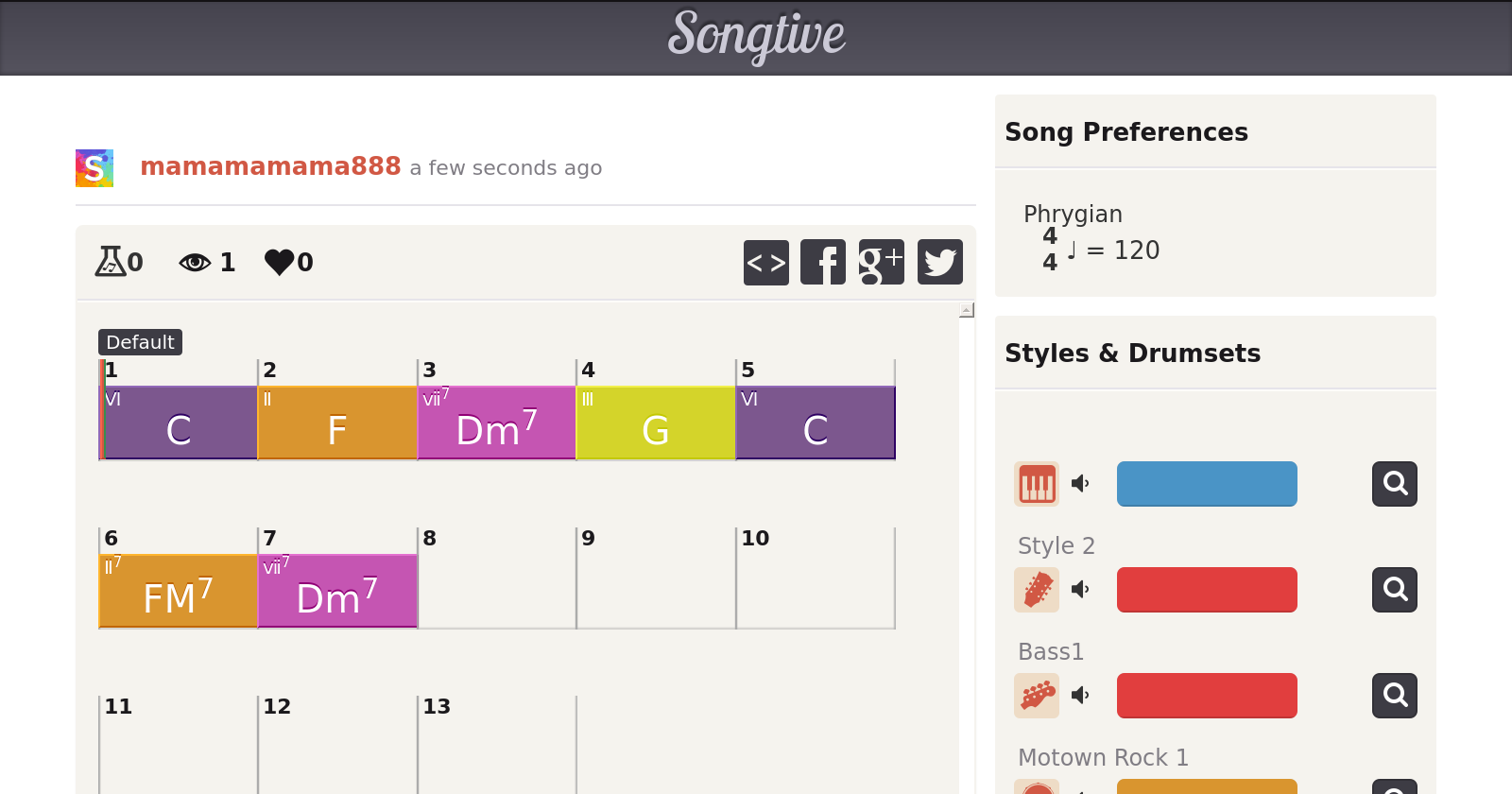Viewport: 1512px width, 794px height.
Task: Select the Default section label
Action: click(x=140, y=342)
